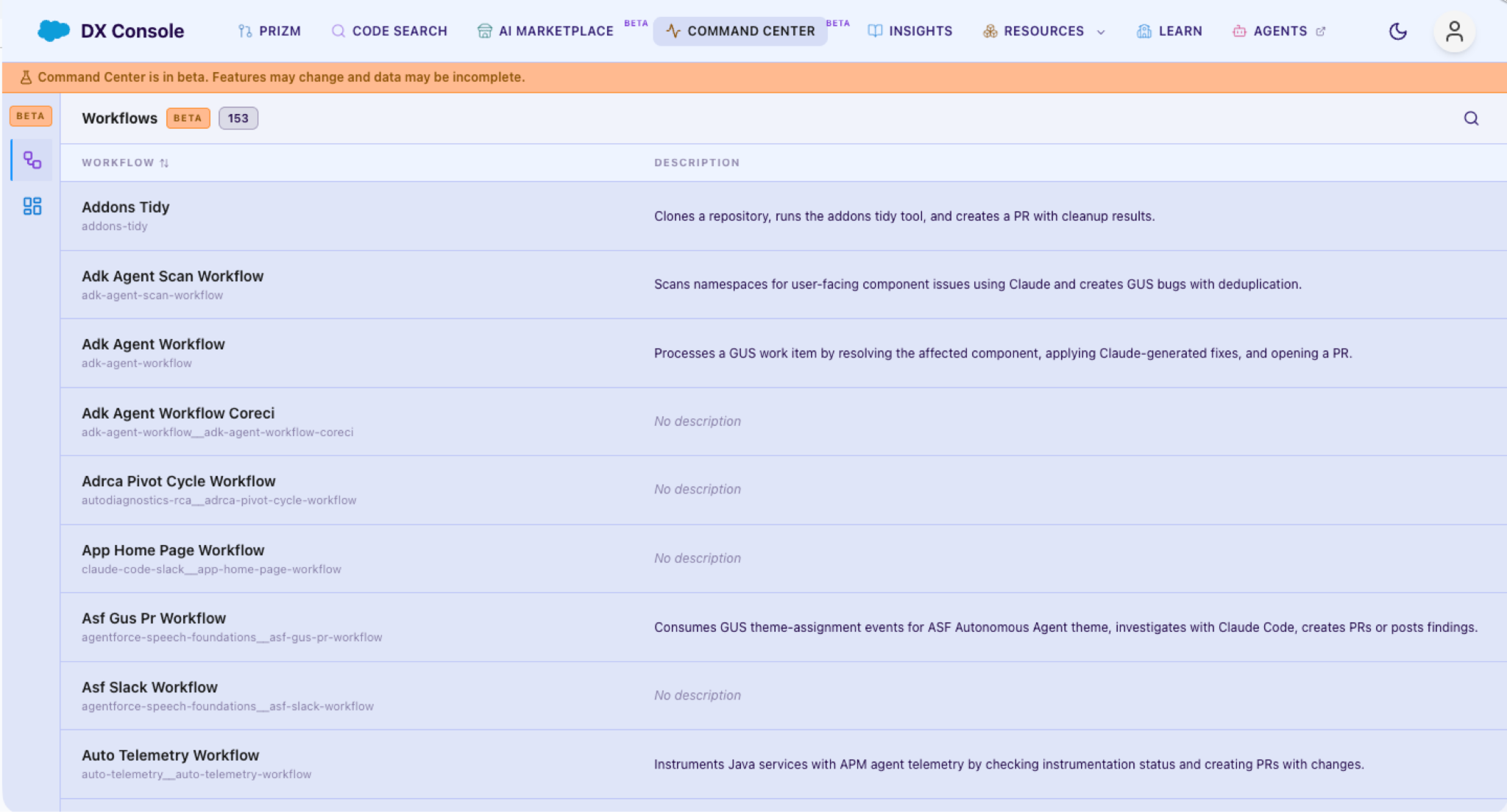Click the Auto Telemetry Workflow description

1009,764
